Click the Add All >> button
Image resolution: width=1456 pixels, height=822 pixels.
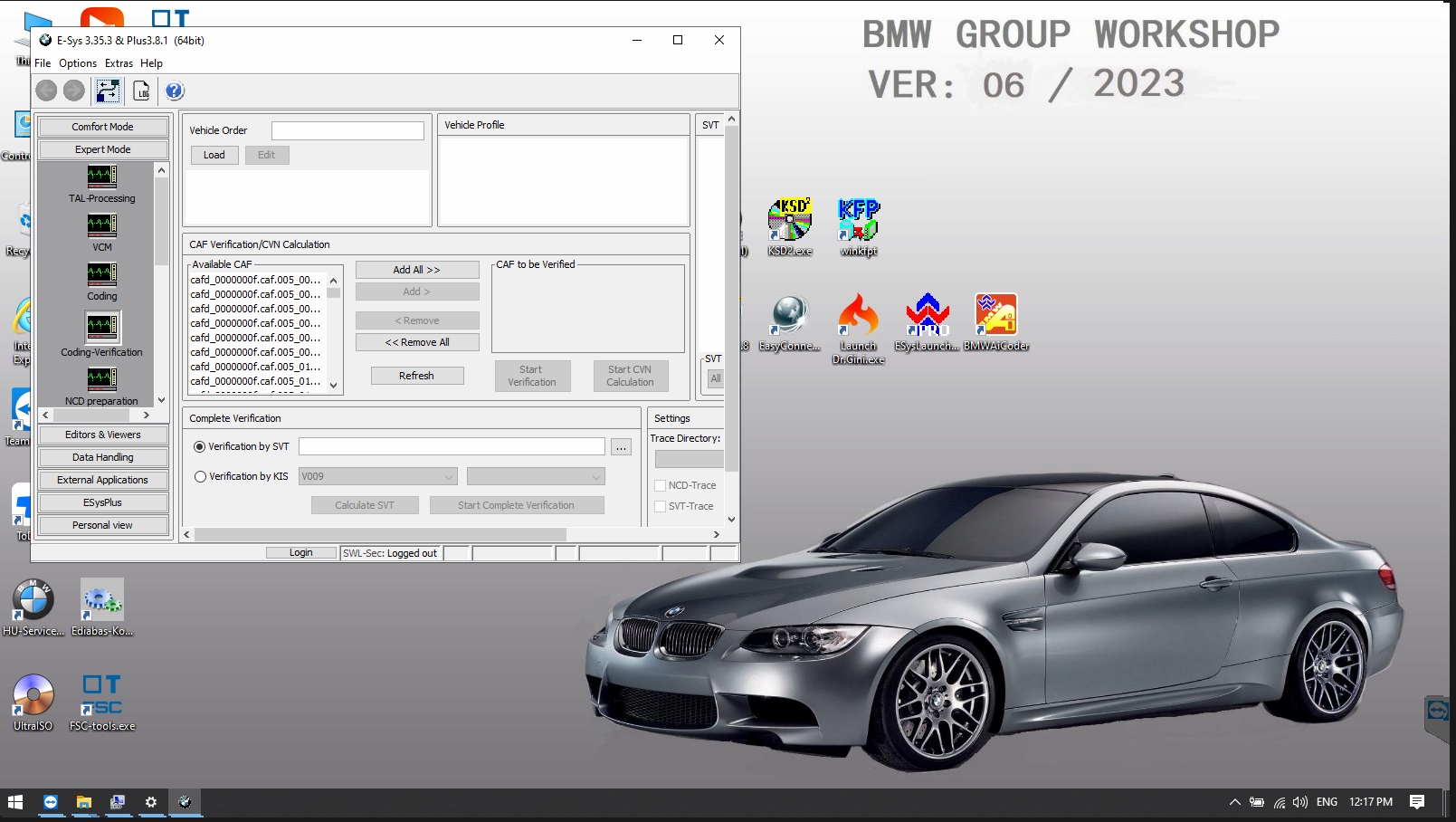417,270
